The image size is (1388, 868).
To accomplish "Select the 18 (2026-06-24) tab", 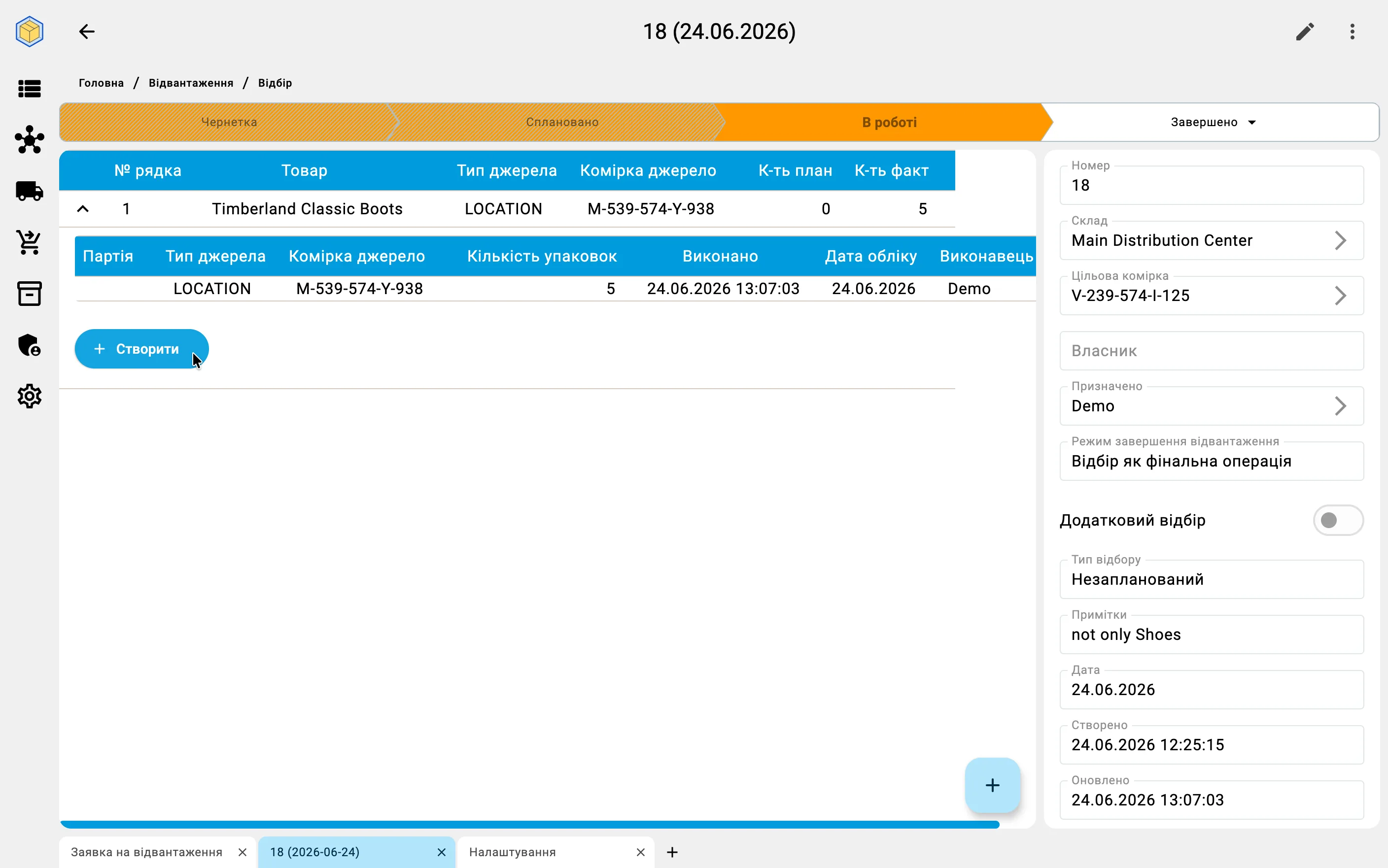I will tap(314, 852).
